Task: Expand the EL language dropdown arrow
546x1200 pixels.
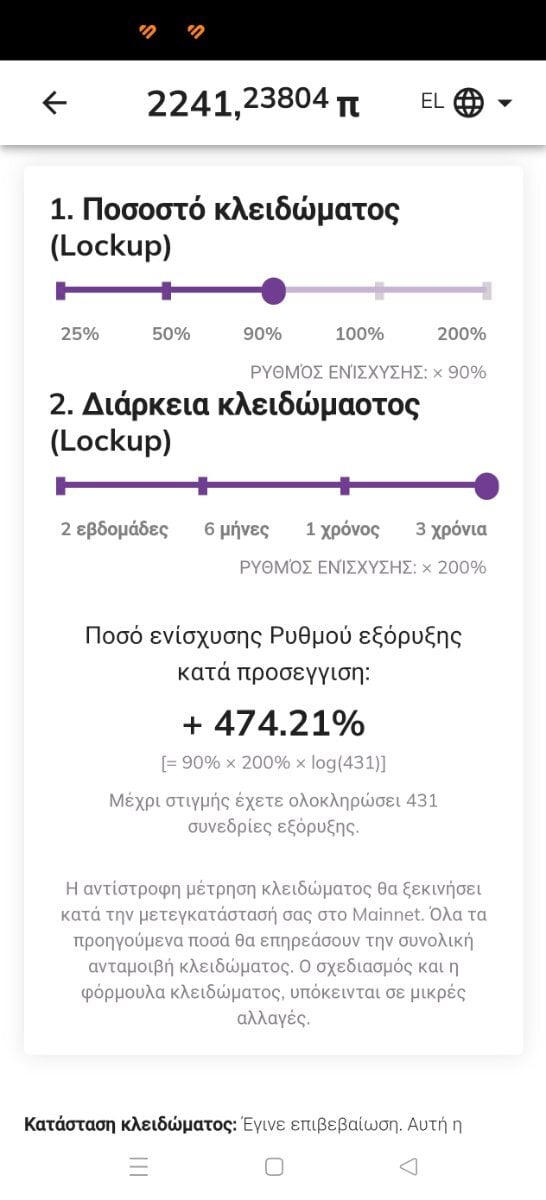Action: coord(504,103)
